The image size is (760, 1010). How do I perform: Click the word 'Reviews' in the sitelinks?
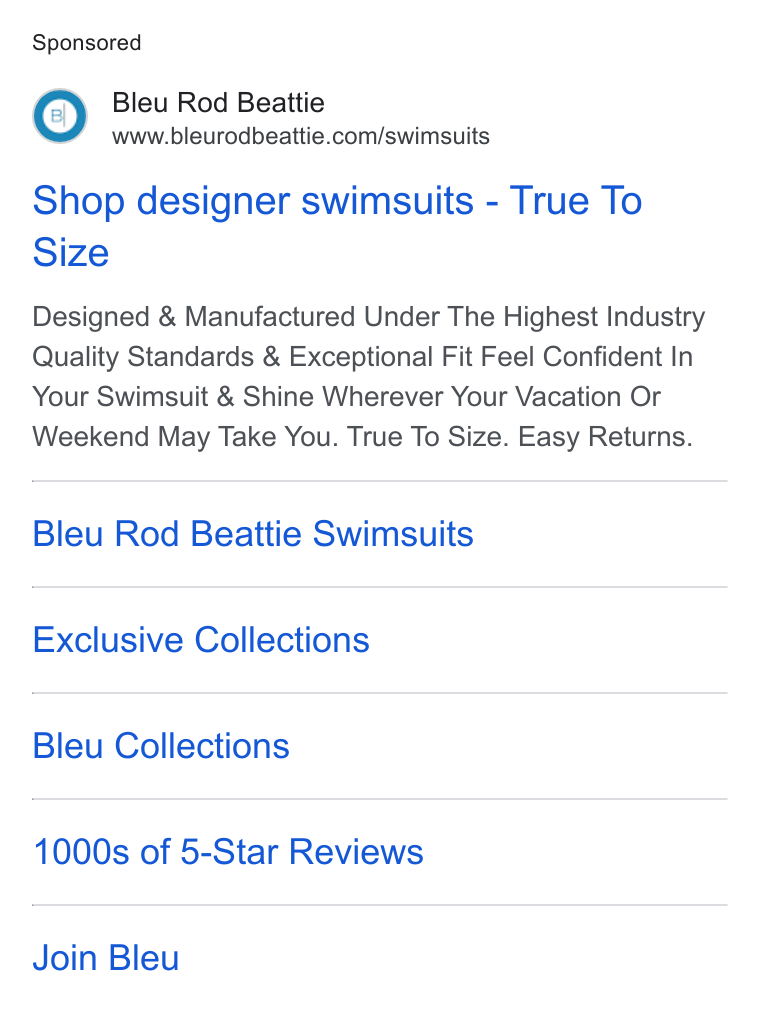tap(356, 852)
